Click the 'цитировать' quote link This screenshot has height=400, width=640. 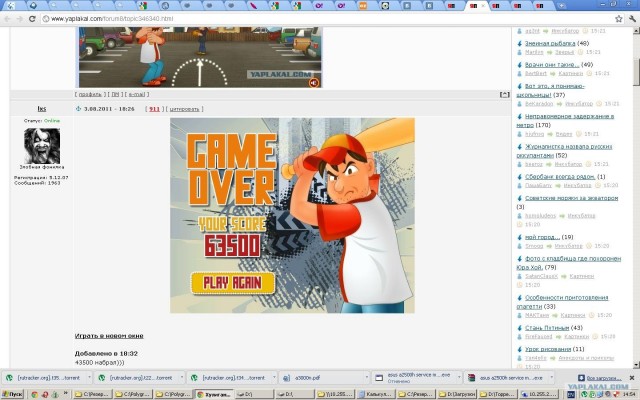[184, 109]
